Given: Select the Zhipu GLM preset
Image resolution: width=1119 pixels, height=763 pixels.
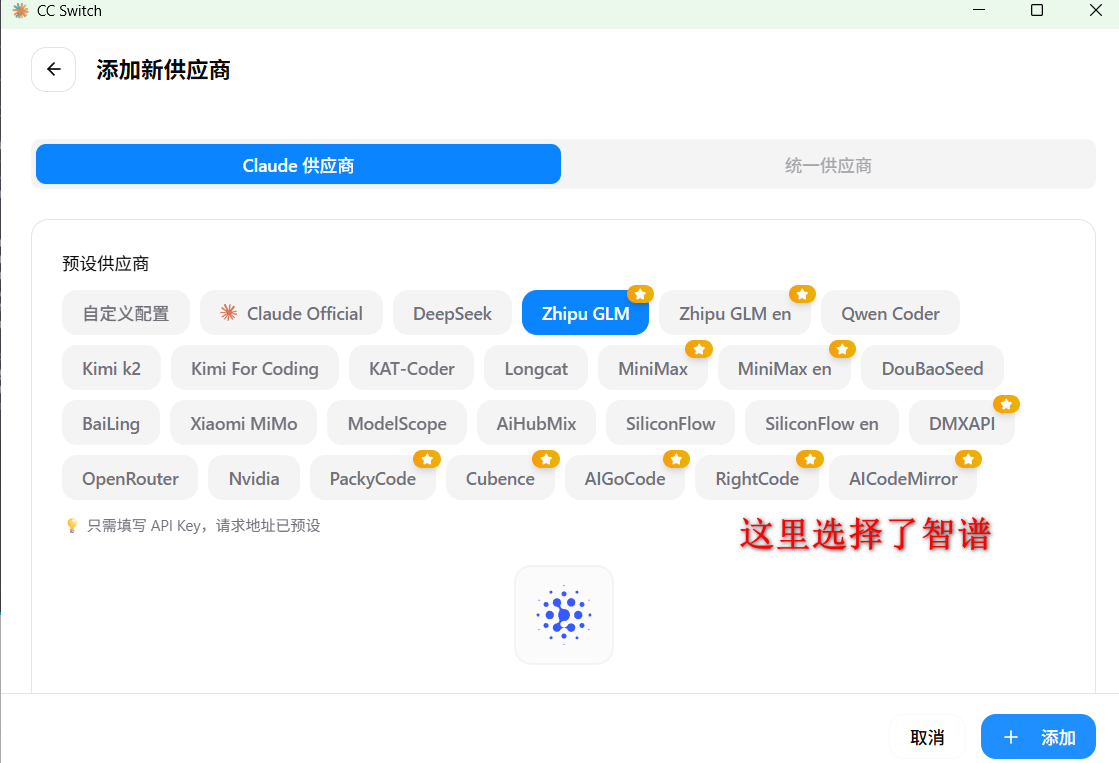Looking at the screenshot, I should [585, 313].
